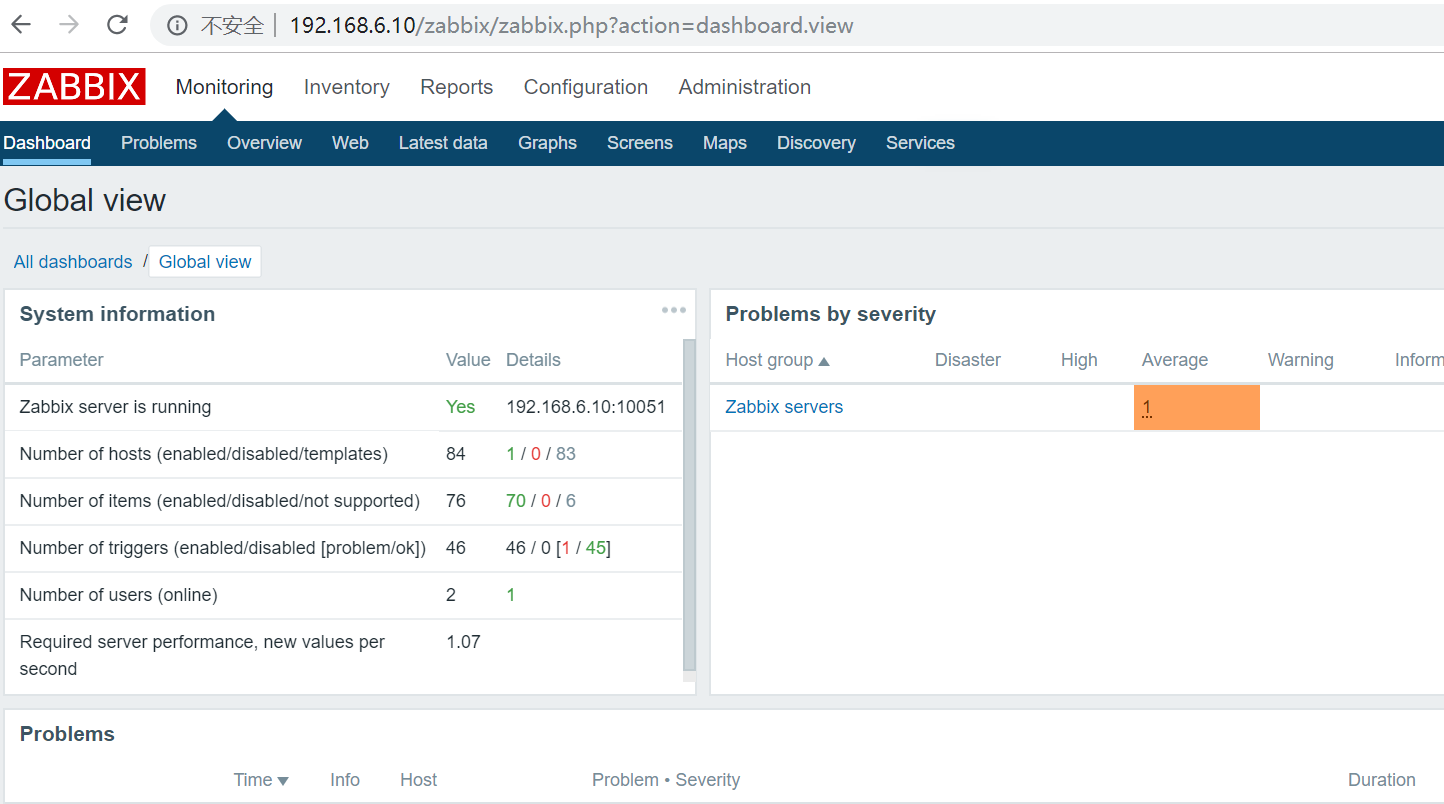Screen dimensions: 1444x804
Task: Click the Average column header
Action: (1174, 360)
